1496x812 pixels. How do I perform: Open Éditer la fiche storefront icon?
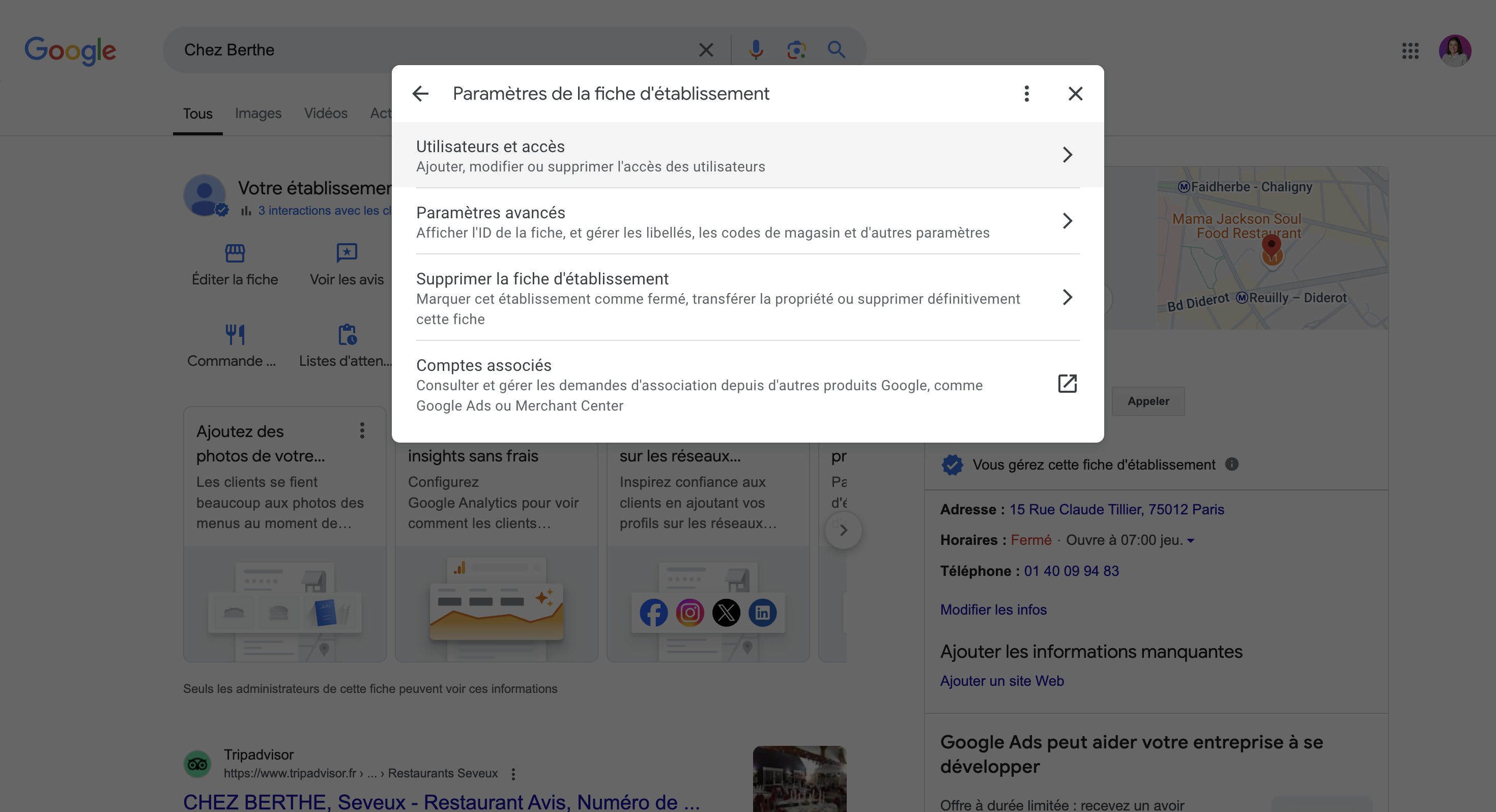click(235, 253)
